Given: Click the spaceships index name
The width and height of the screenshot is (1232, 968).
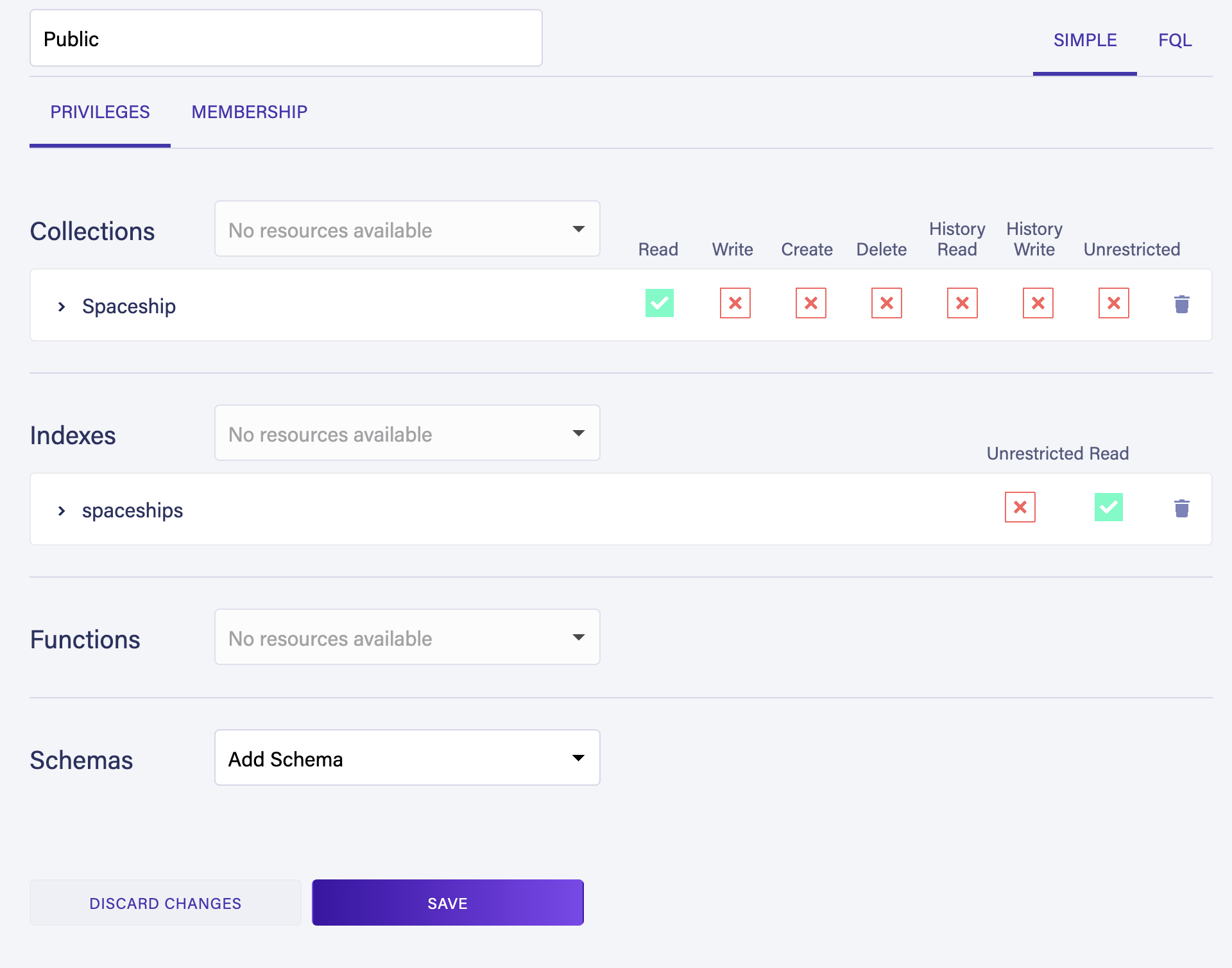Looking at the screenshot, I should 133,511.
